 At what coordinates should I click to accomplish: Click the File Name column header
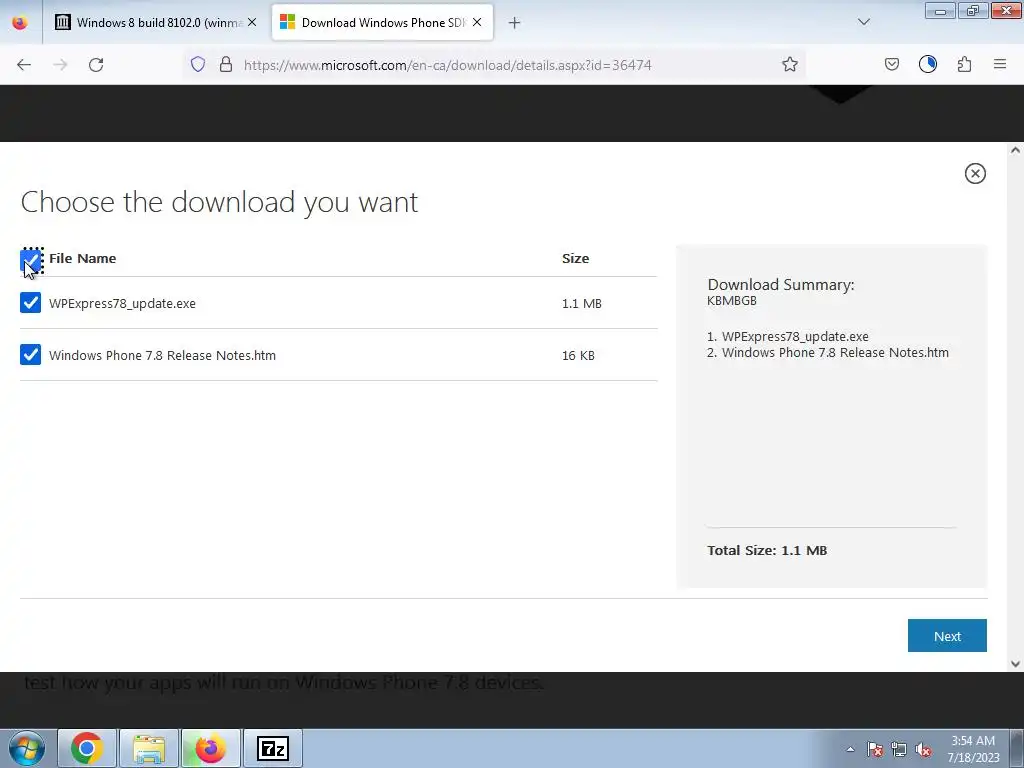tap(82, 258)
